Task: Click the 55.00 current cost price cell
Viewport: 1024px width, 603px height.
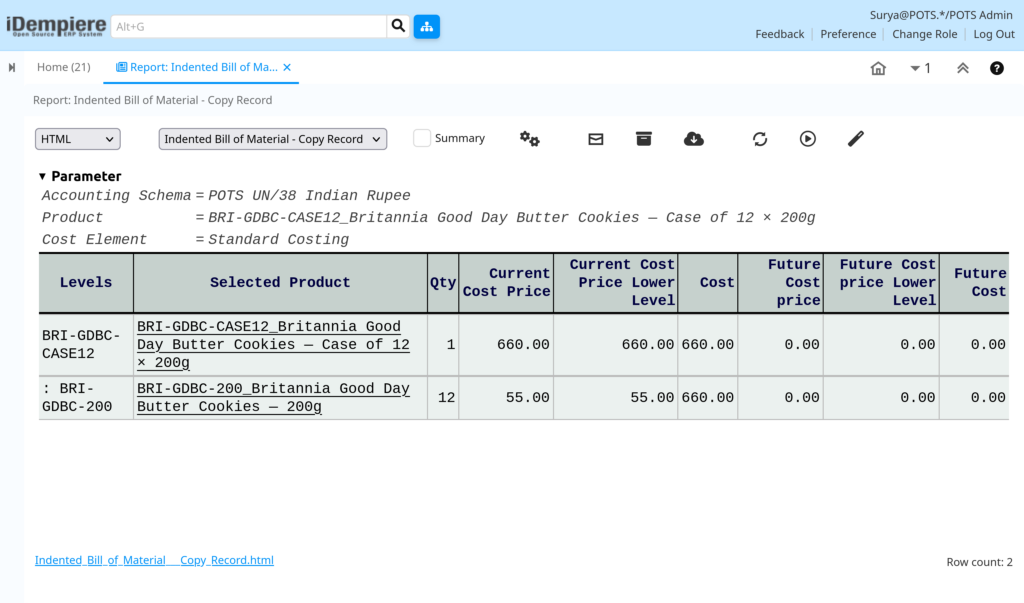Action: (506, 397)
